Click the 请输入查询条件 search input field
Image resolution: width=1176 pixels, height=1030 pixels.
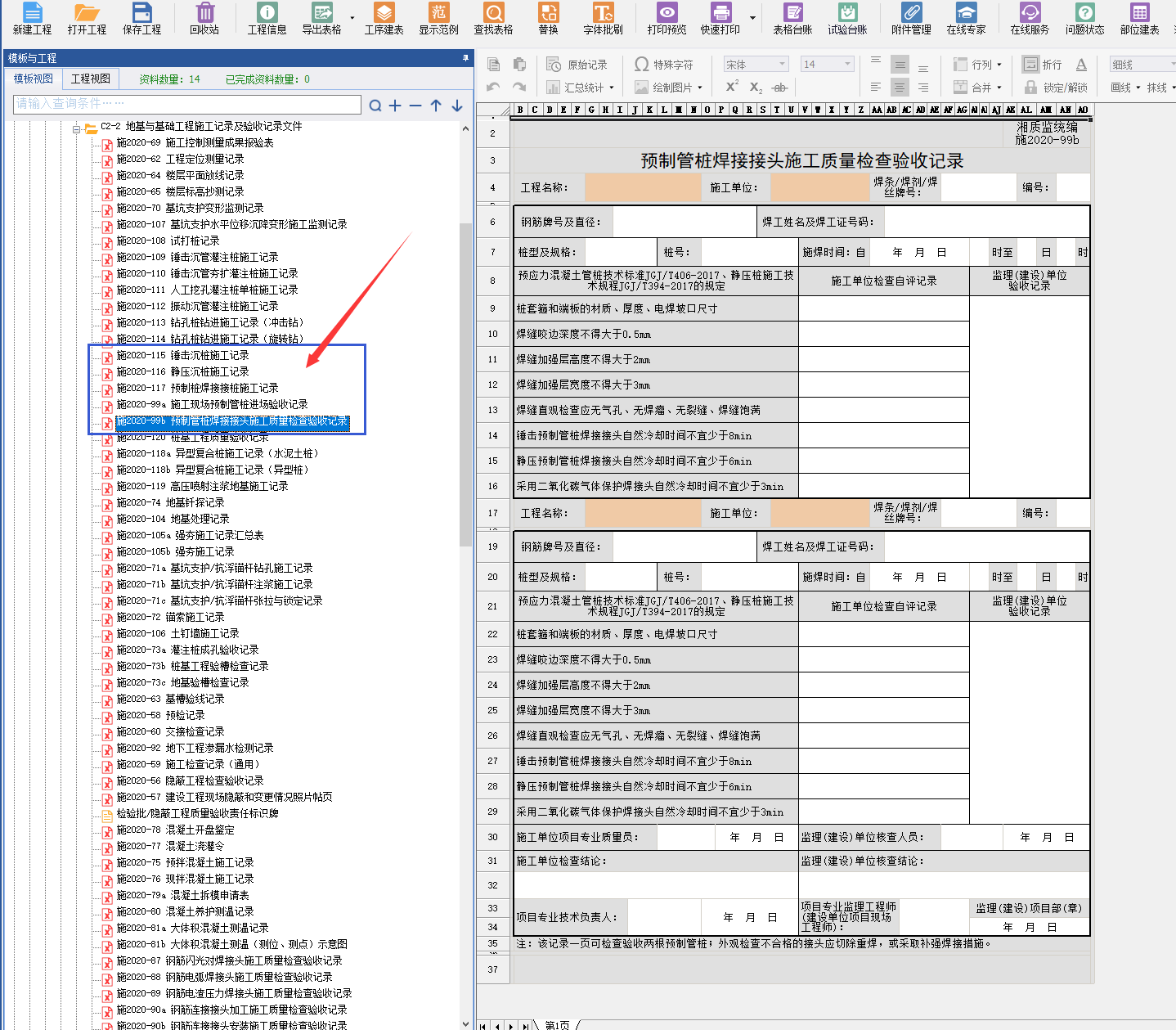[x=187, y=104]
